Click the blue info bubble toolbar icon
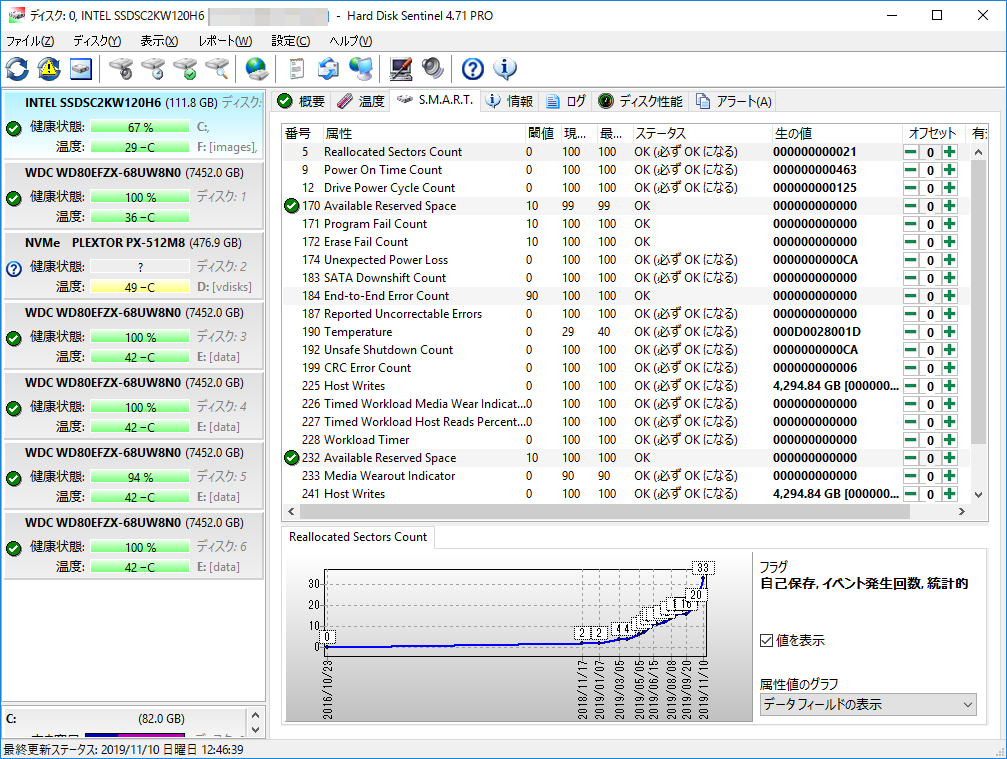The width and height of the screenshot is (1007, 759). (505, 69)
